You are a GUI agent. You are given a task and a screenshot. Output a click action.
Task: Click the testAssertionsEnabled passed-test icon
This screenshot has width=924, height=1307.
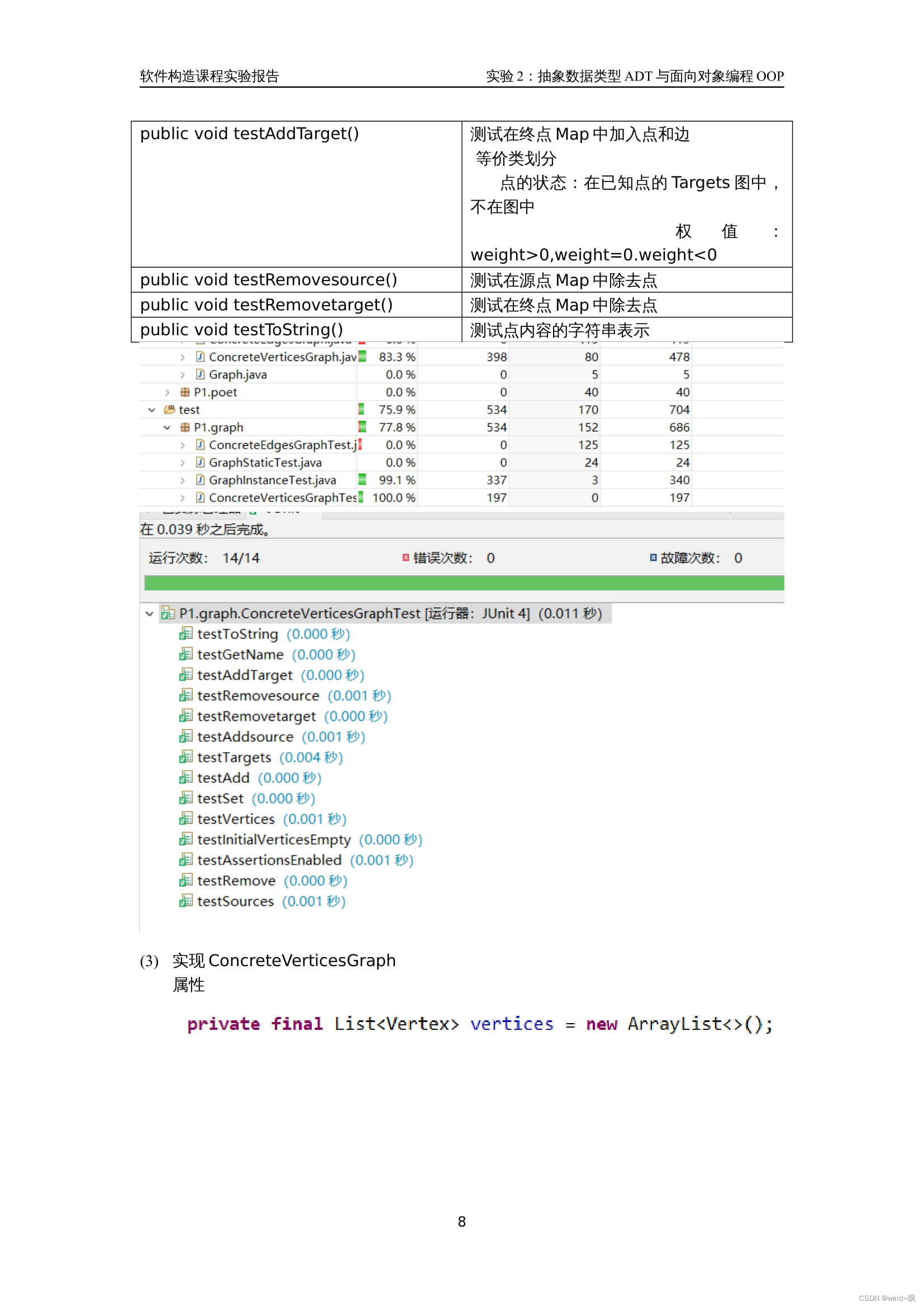pyautogui.click(x=186, y=860)
